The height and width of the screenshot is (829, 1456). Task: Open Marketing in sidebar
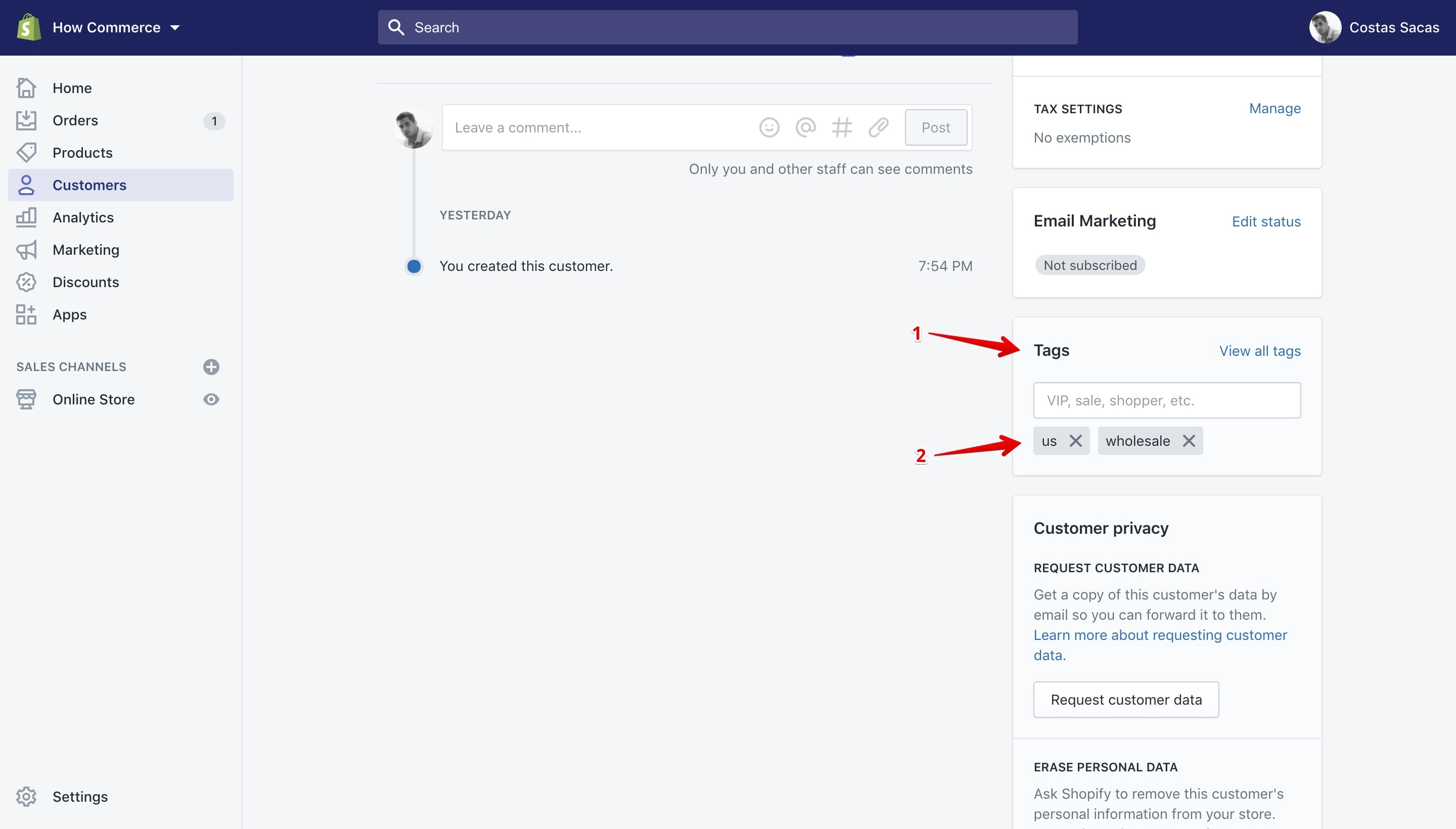[85, 250]
